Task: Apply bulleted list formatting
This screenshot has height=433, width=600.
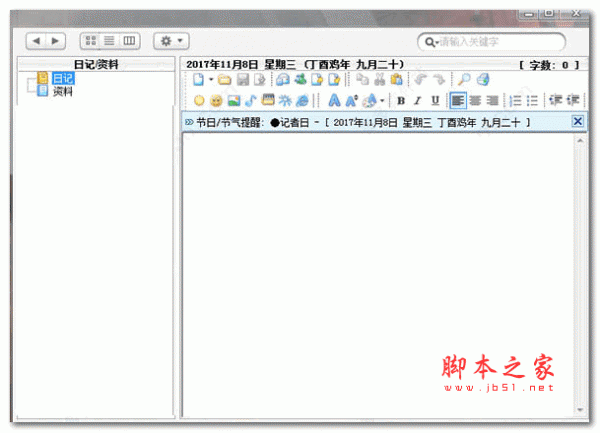Action: point(532,101)
